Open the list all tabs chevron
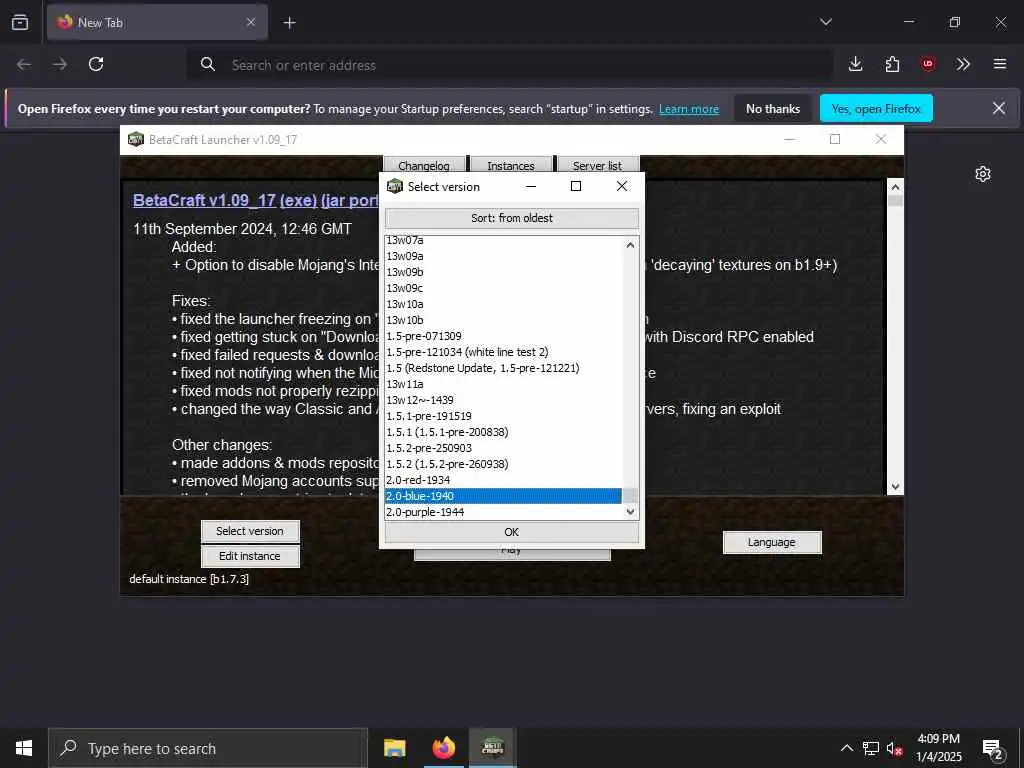 (825, 22)
